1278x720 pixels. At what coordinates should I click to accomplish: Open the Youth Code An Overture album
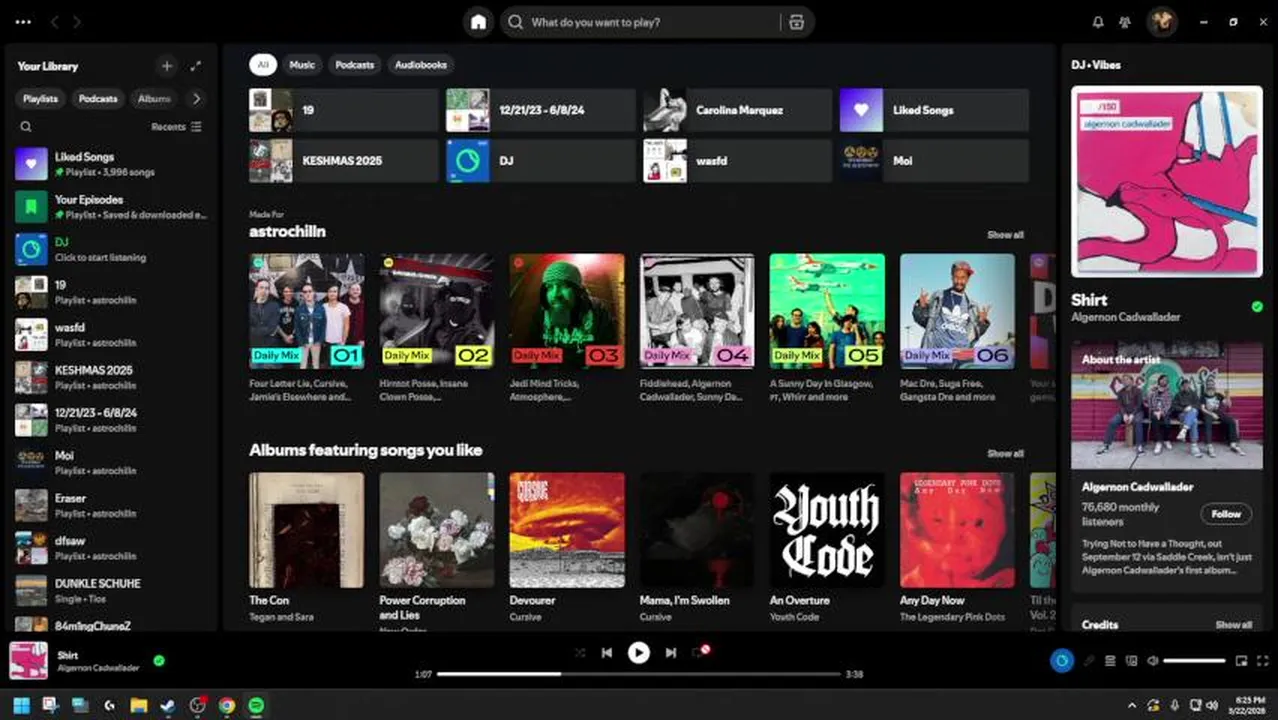coord(827,530)
